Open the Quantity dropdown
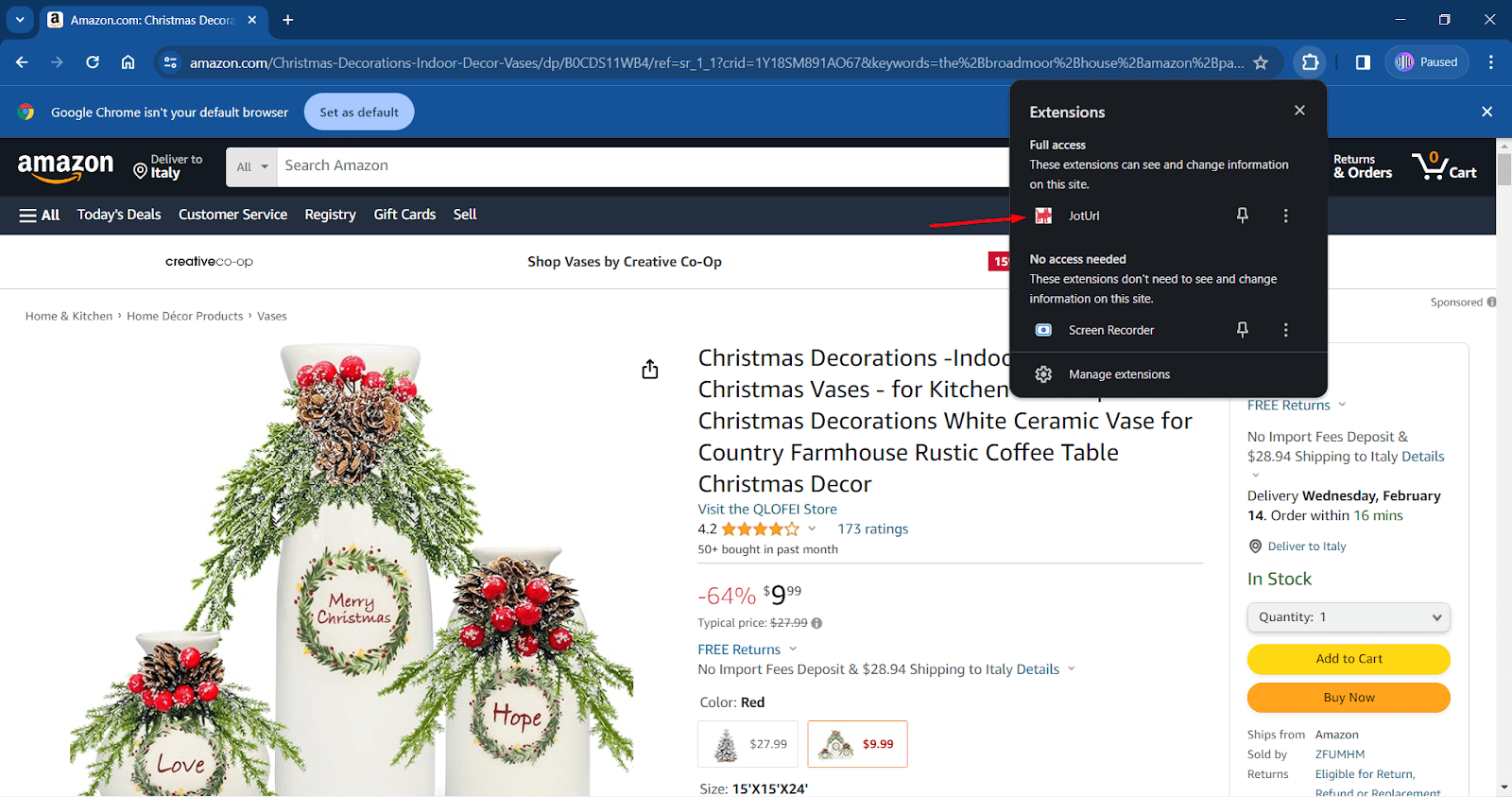 (x=1349, y=617)
